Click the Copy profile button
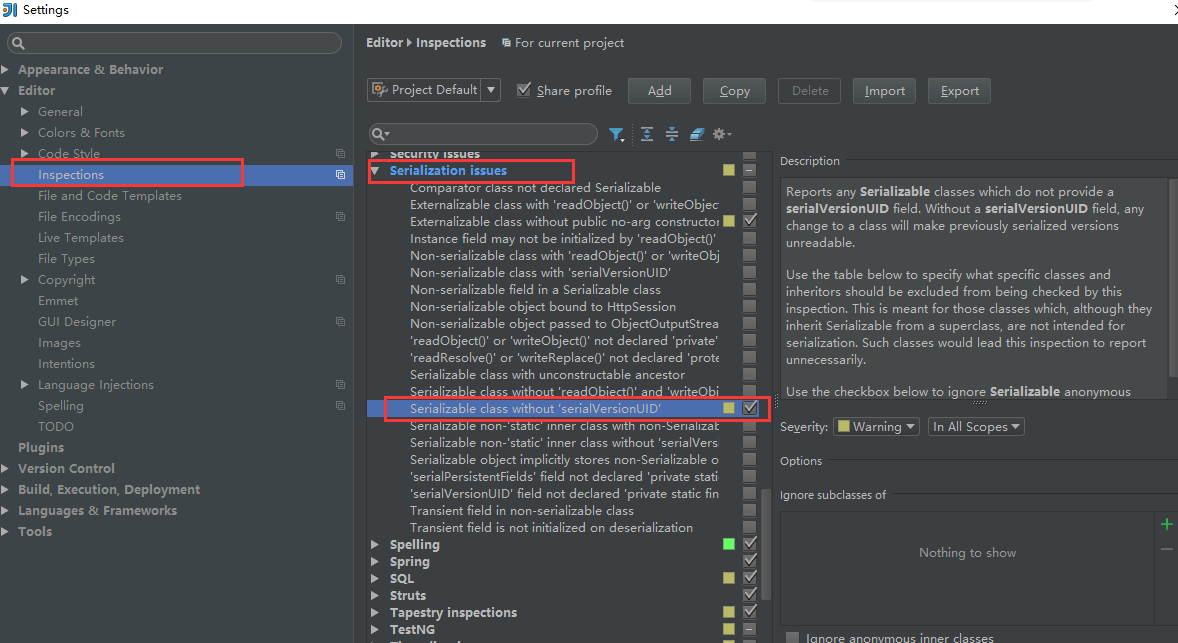1178x643 pixels. tap(734, 91)
